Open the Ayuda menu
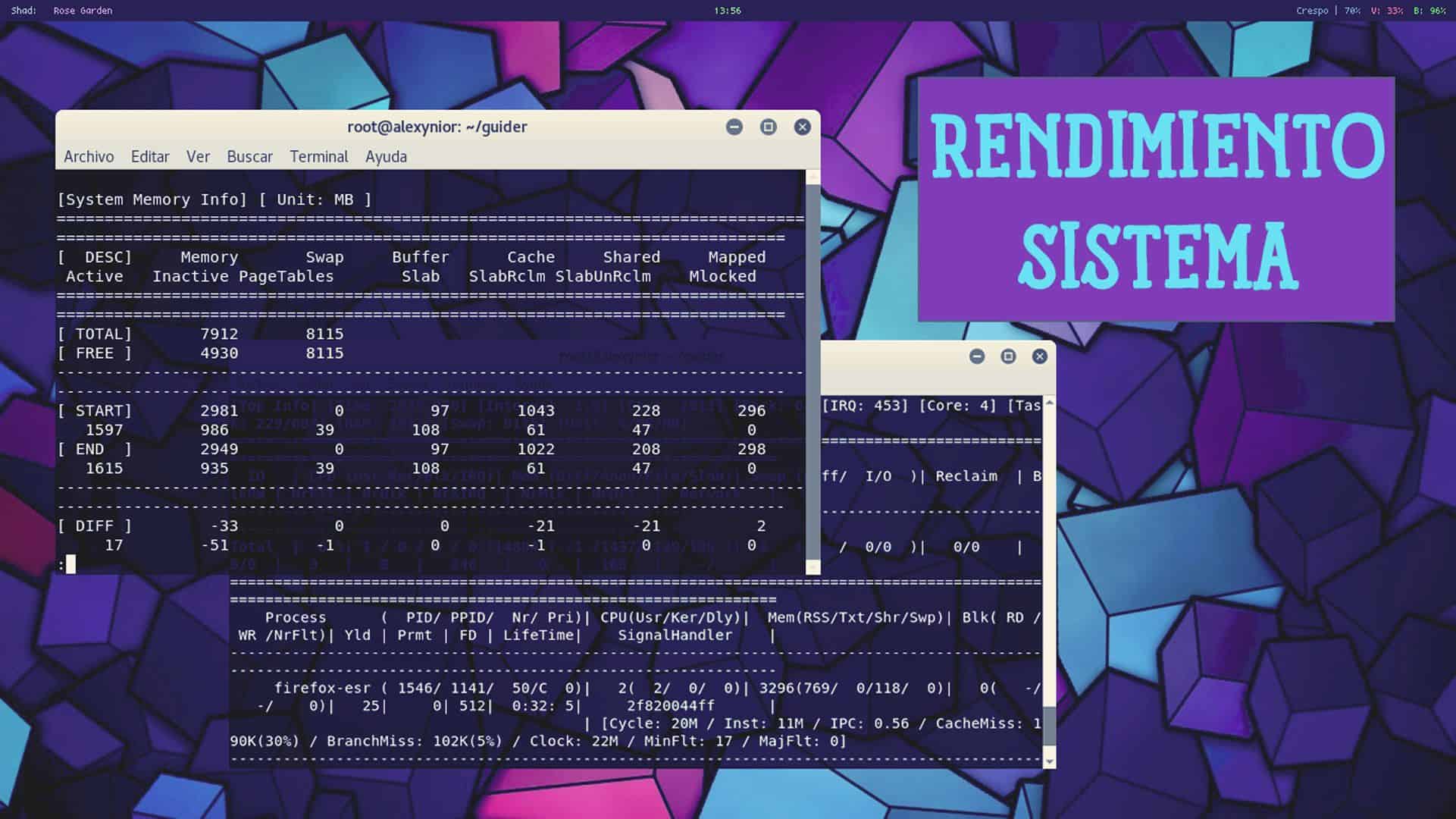Image resolution: width=1456 pixels, height=819 pixels. pyautogui.click(x=386, y=156)
